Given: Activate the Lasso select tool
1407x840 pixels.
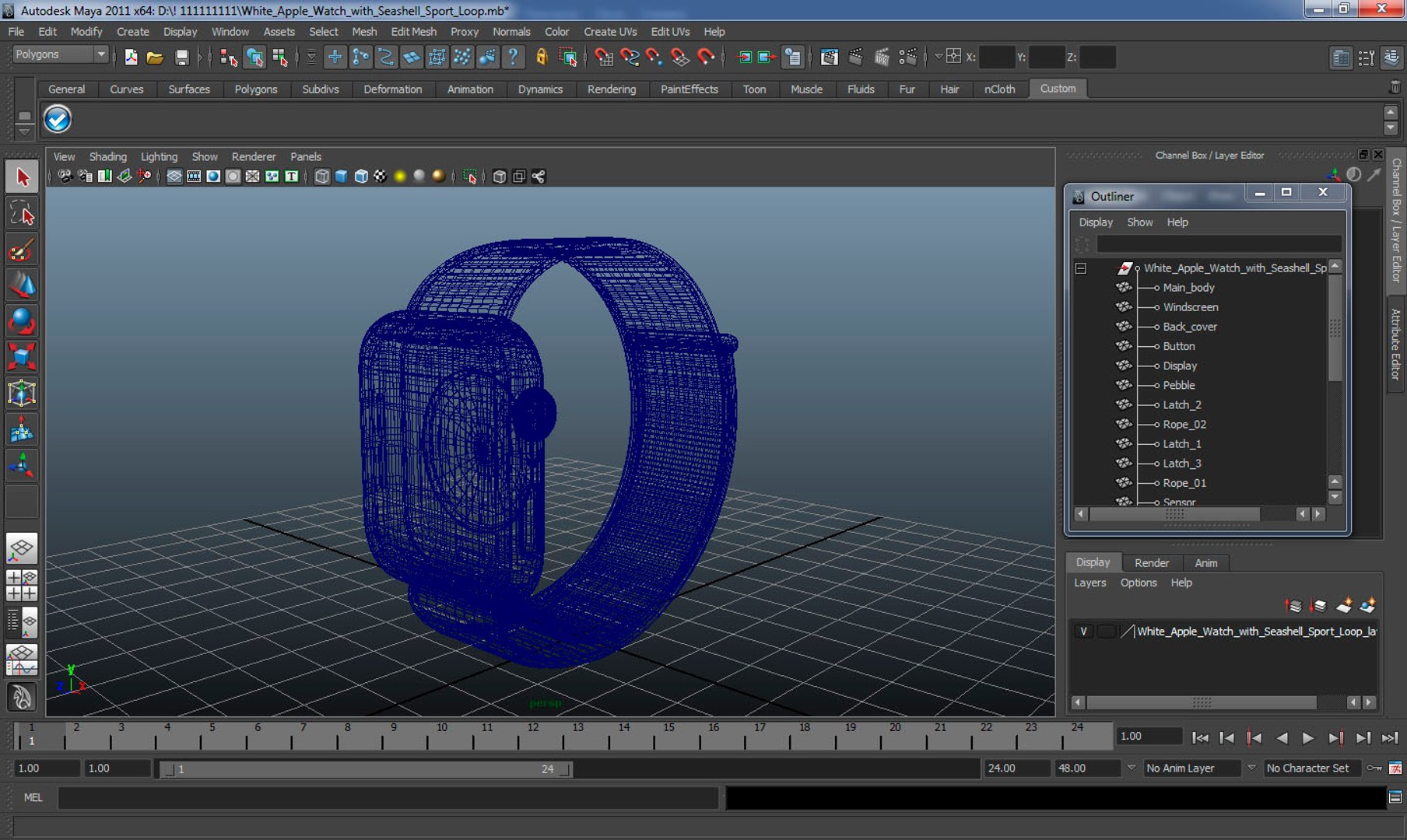Looking at the screenshot, I should pyautogui.click(x=22, y=214).
